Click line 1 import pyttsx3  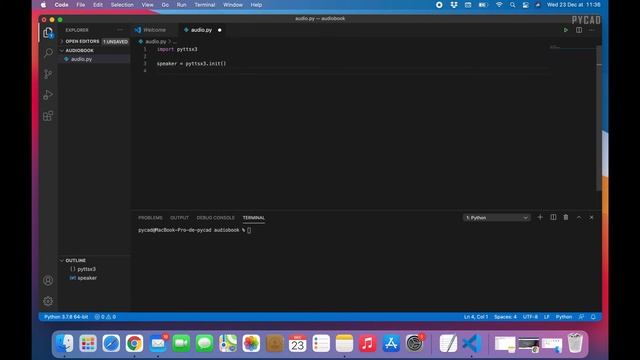point(177,49)
